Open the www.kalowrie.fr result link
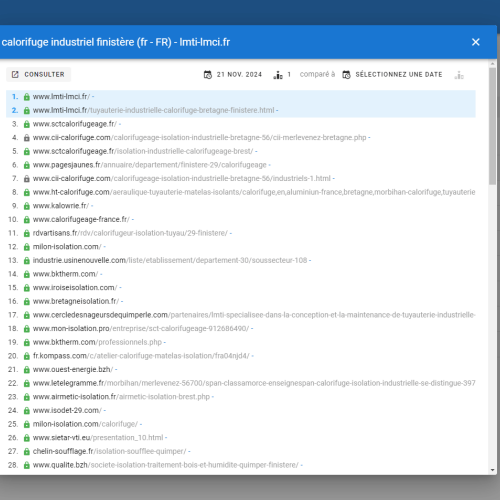500x500 pixels. point(61,206)
